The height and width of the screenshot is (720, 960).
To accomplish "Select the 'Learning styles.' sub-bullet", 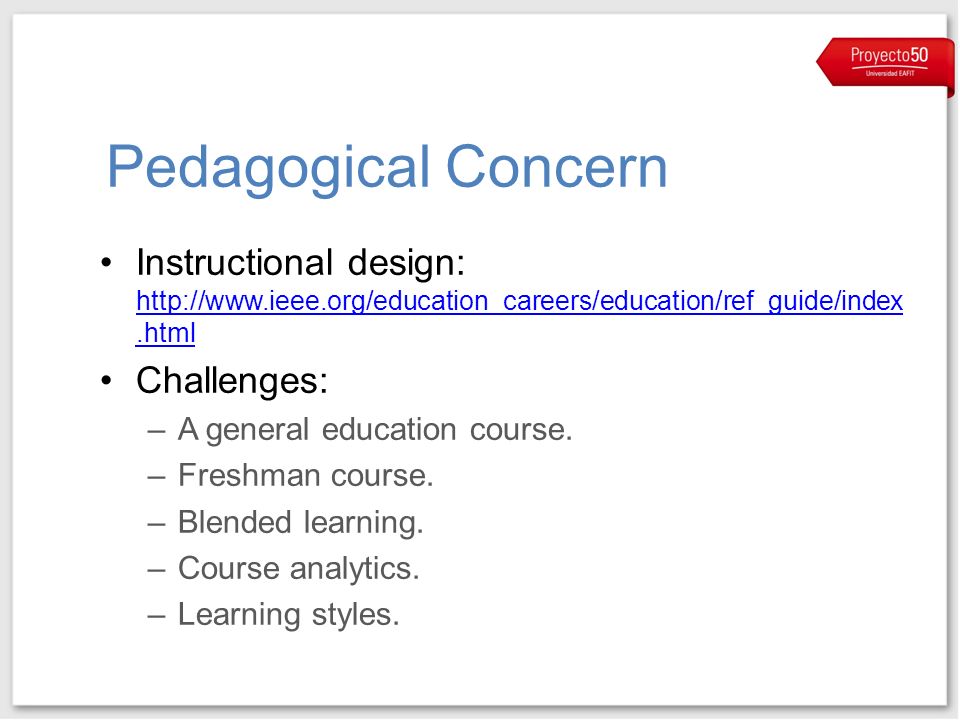I will (x=288, y=615).
